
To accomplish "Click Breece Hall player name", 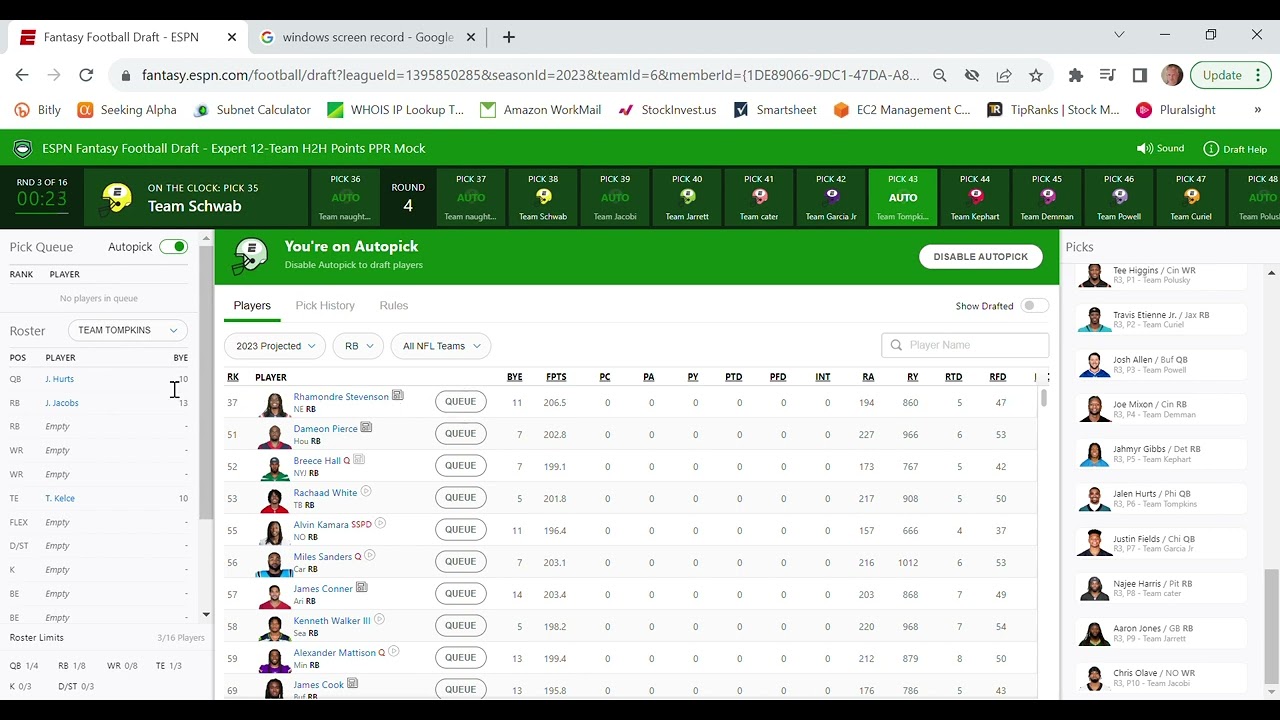I will (317, 461).
